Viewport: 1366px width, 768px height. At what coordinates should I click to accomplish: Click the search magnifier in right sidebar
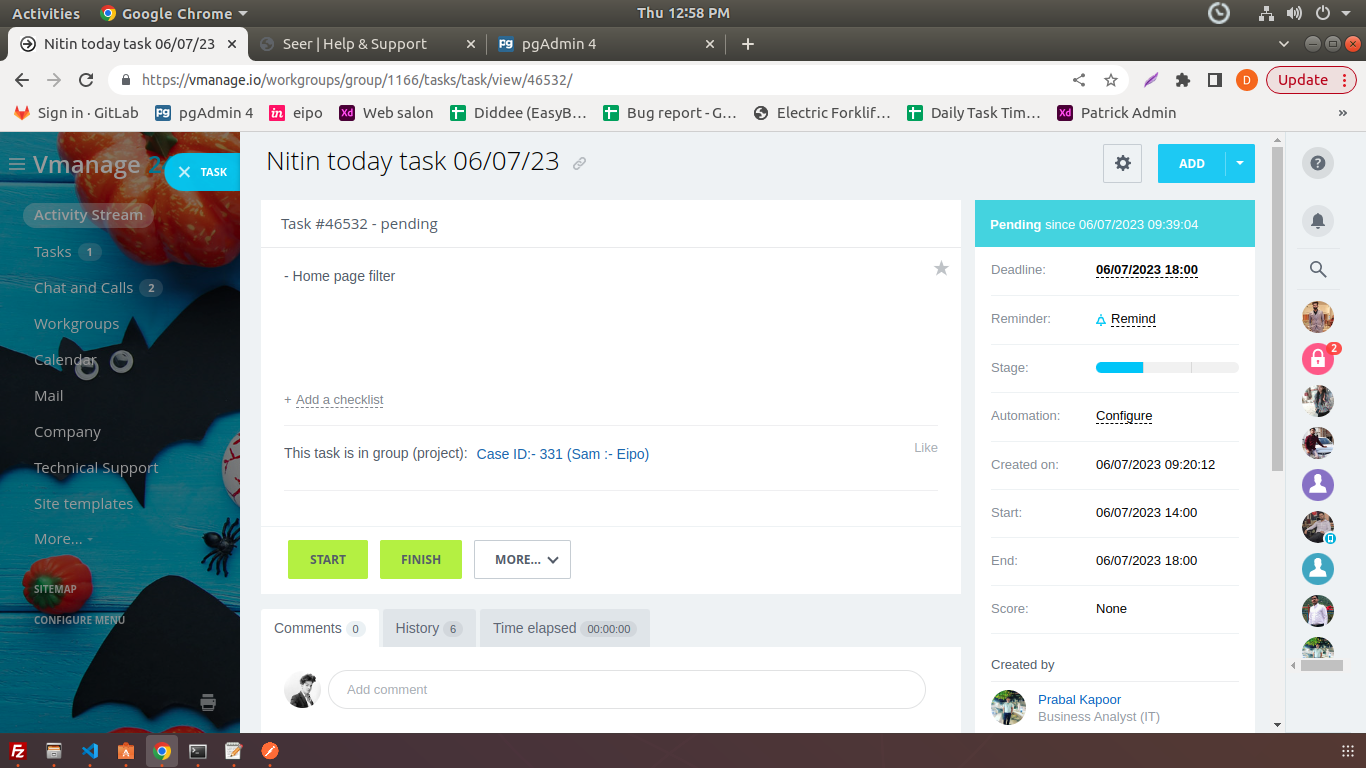pyautogui.click(x=1318, y=269)
